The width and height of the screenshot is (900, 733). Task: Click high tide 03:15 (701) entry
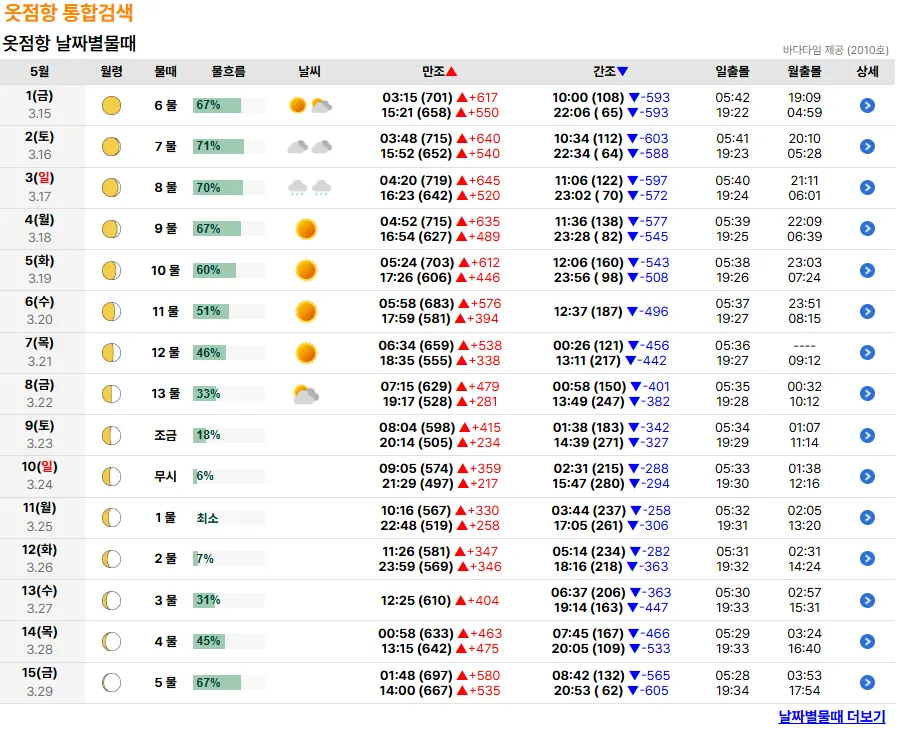[x=440, y=98]
